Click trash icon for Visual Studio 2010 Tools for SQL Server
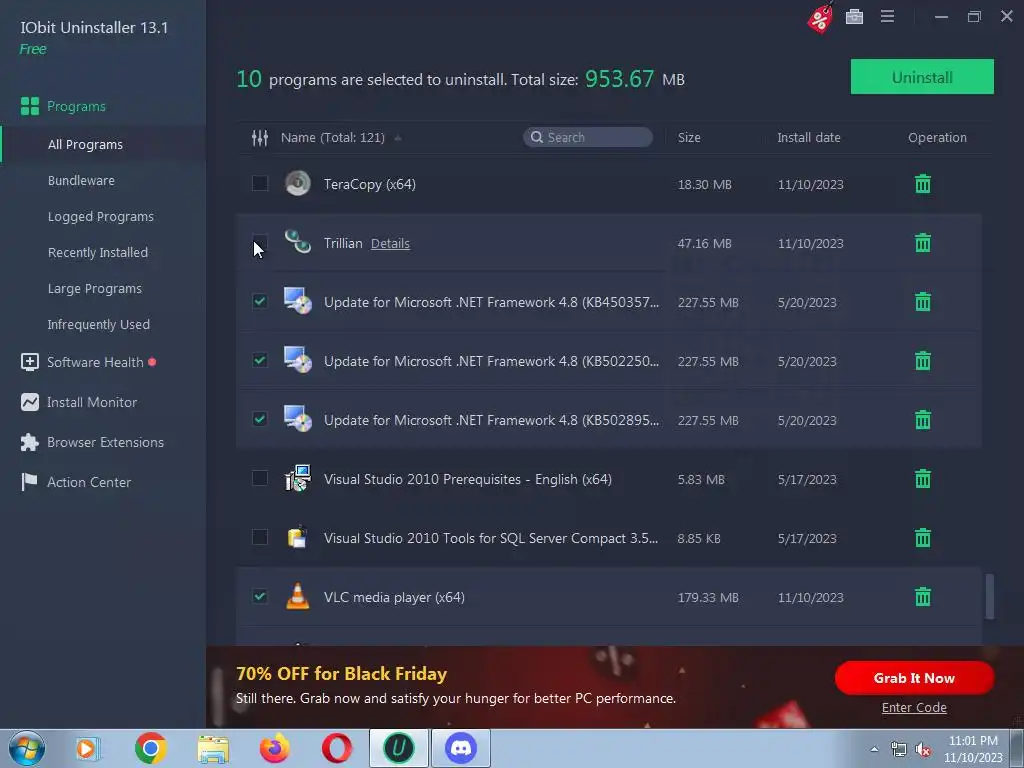The image size is (1024, 768). [922, 538]
